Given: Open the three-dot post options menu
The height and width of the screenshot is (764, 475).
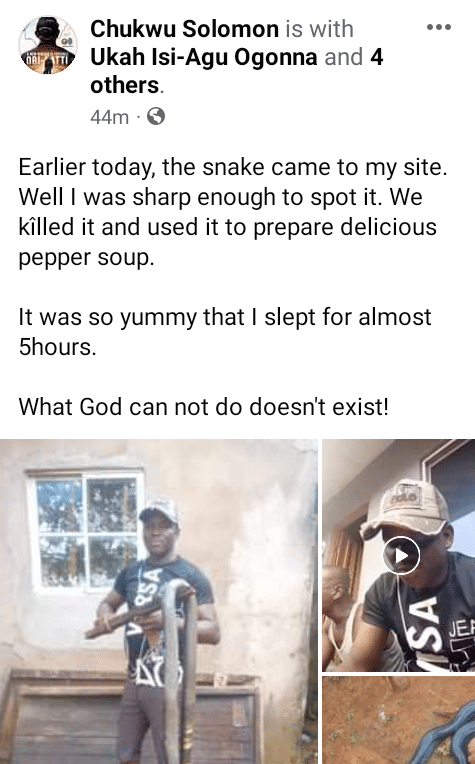Looking at the screenshot, I should pos(438,28).
